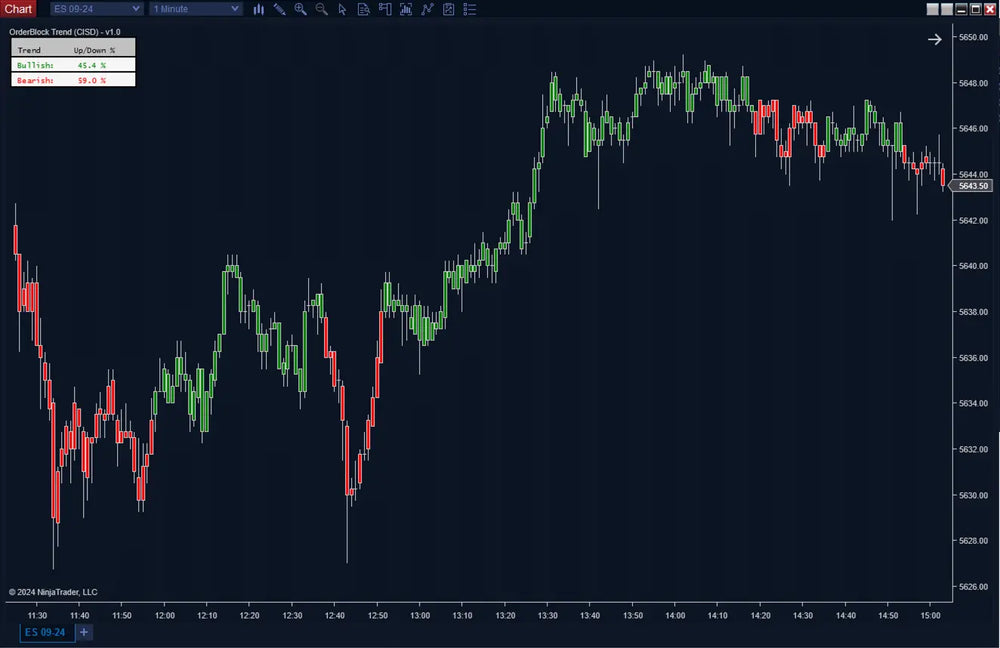The image size is (1000, 648).
Task: Click the zoom out magnifier tool
Action: [x=321, y=9]
